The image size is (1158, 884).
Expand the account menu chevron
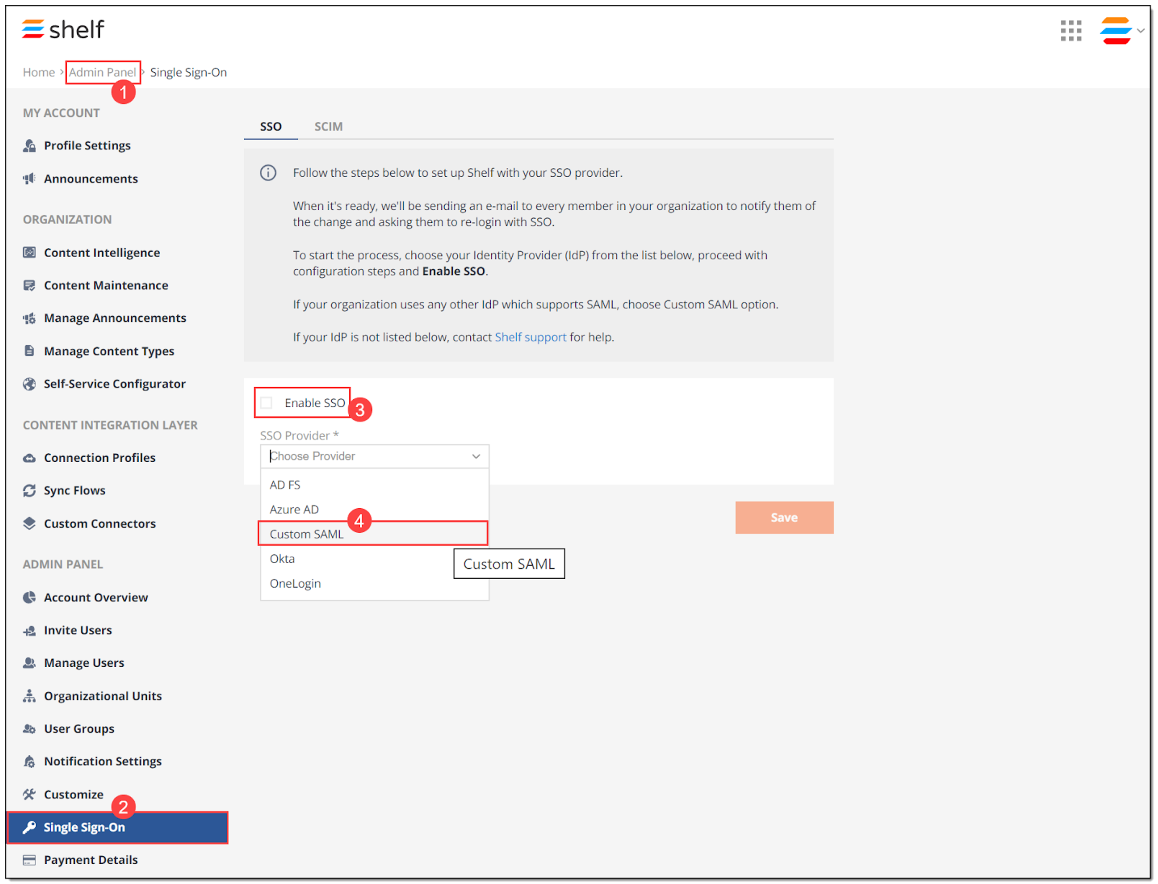click(1140, 31)
